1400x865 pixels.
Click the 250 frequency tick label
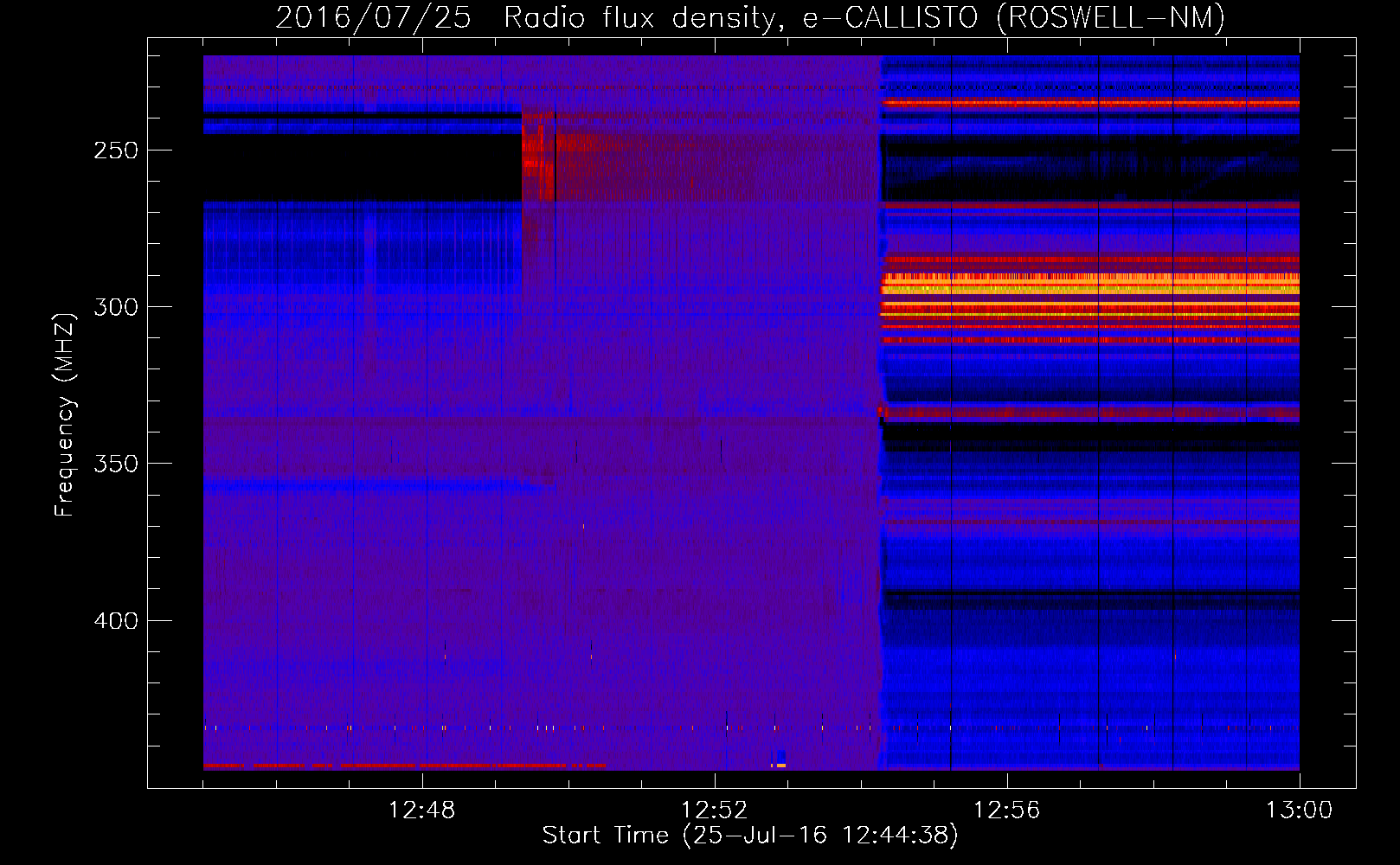pyautogui.click(x=116, y=151)
